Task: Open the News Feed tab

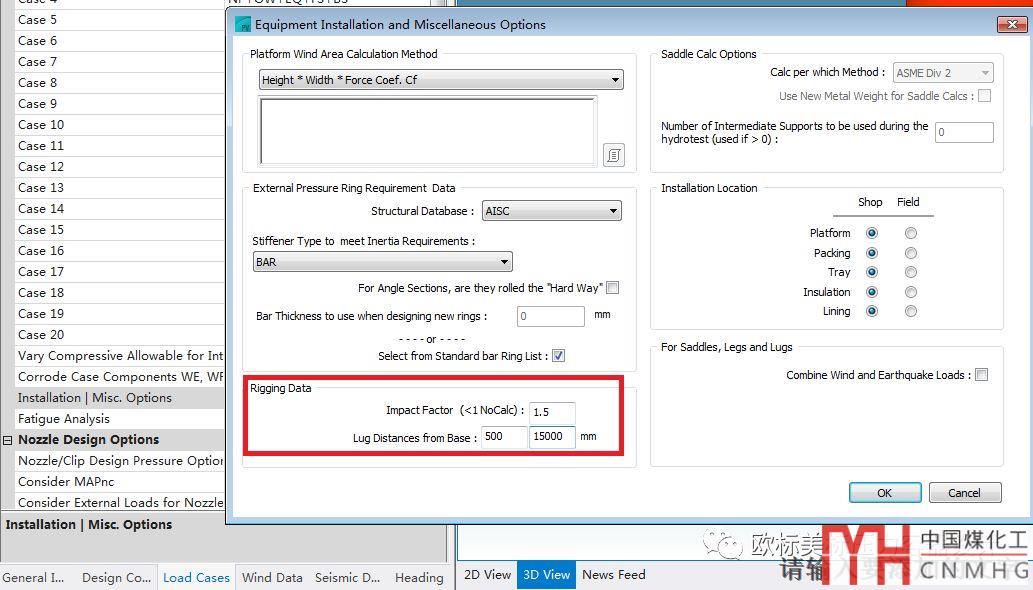Action: [x=613, y=574]
